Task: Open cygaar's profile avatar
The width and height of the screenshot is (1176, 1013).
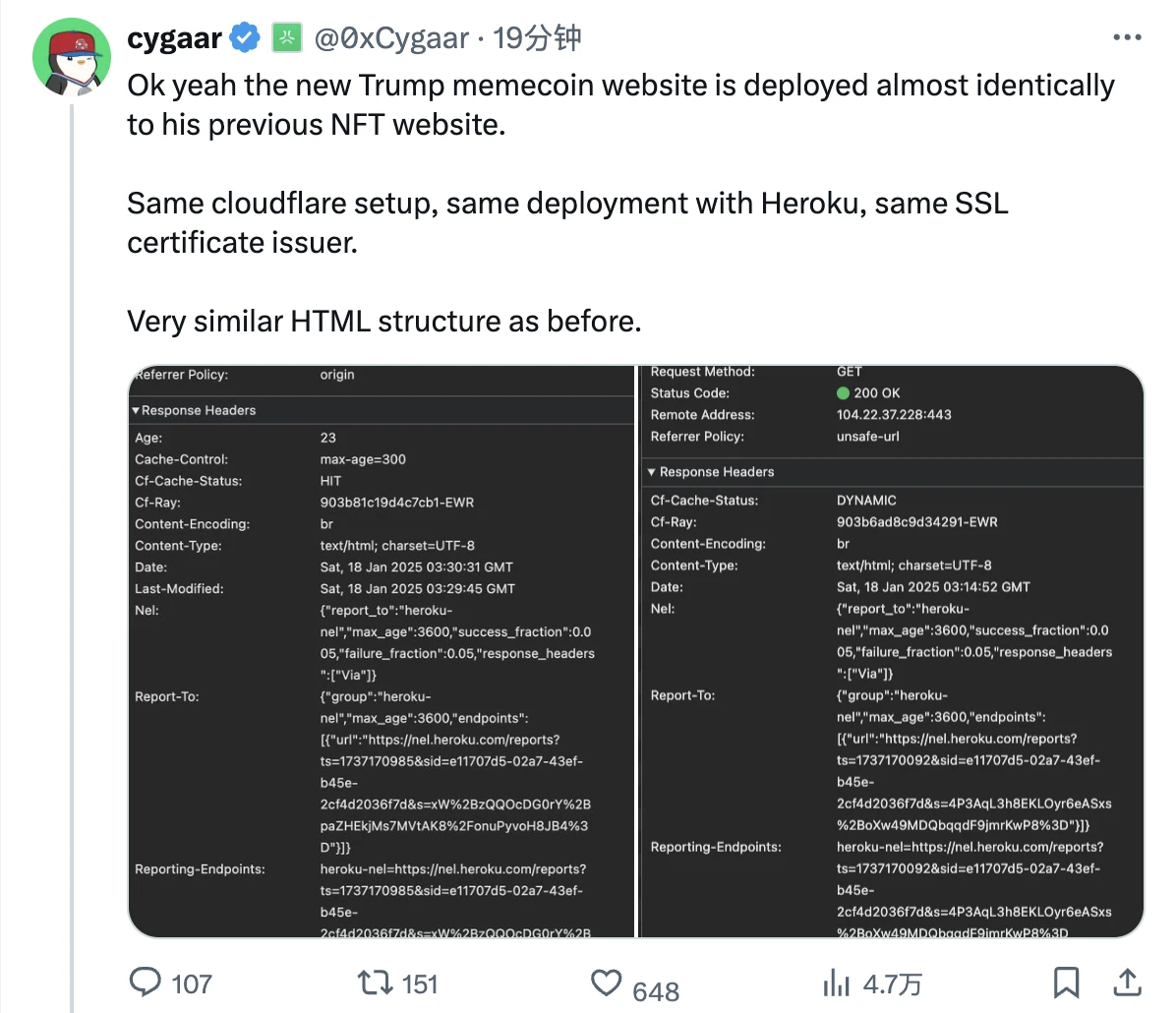Action: pyautogui.click(x=71, y=56)
